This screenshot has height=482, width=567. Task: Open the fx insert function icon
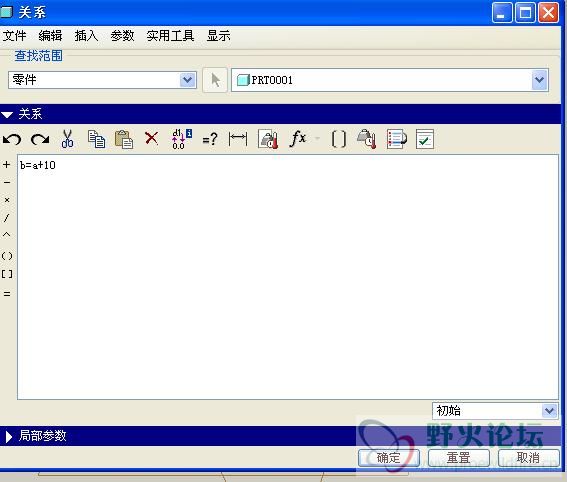pyautogui.click(x=298, y=138)
